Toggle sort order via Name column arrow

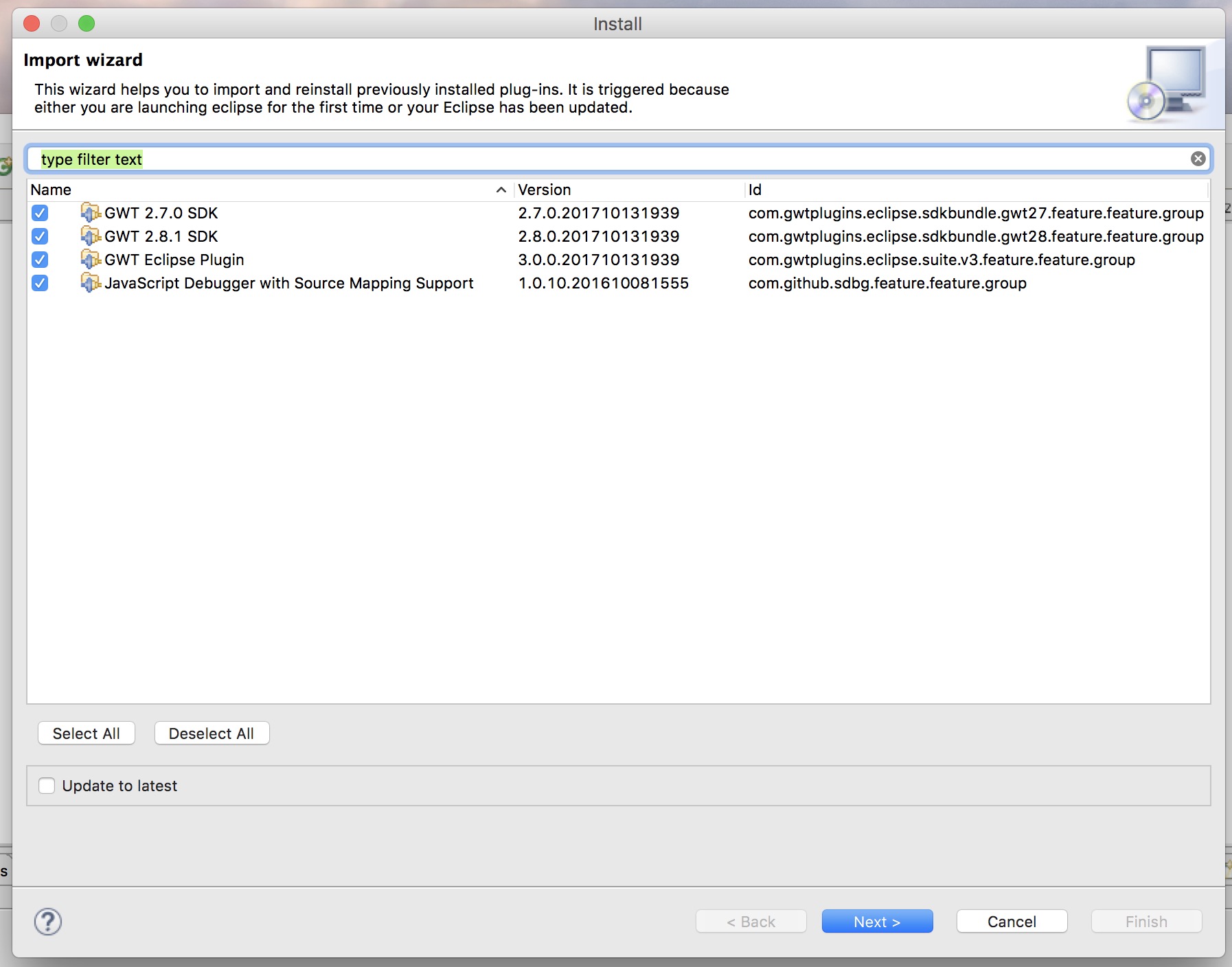501,190
